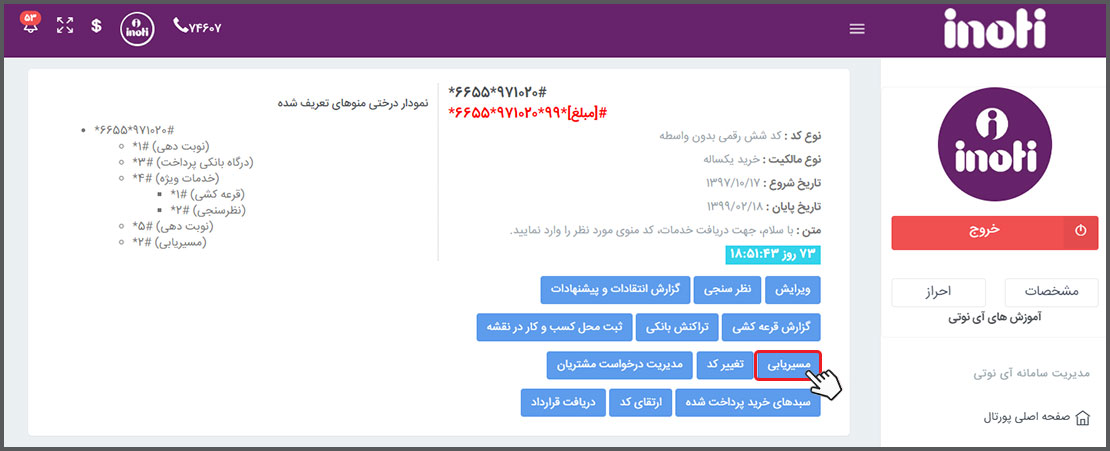Open the مسیریابی routing button
The height and width of the screenshot is (451, 1110).
(x=788, y=364)
